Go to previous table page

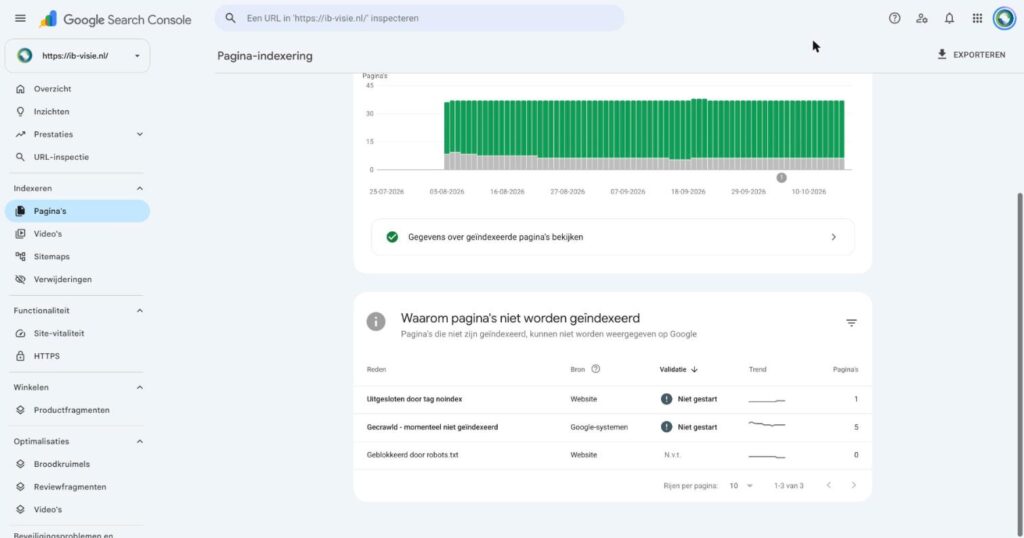[829, 485]
